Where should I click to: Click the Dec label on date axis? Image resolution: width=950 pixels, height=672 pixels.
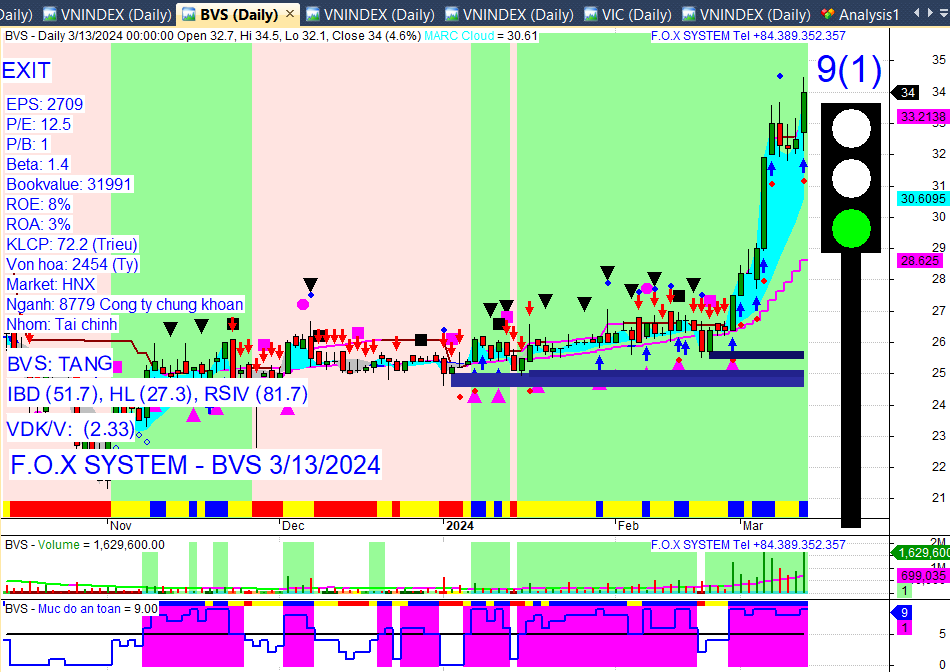tap(293, 525)
